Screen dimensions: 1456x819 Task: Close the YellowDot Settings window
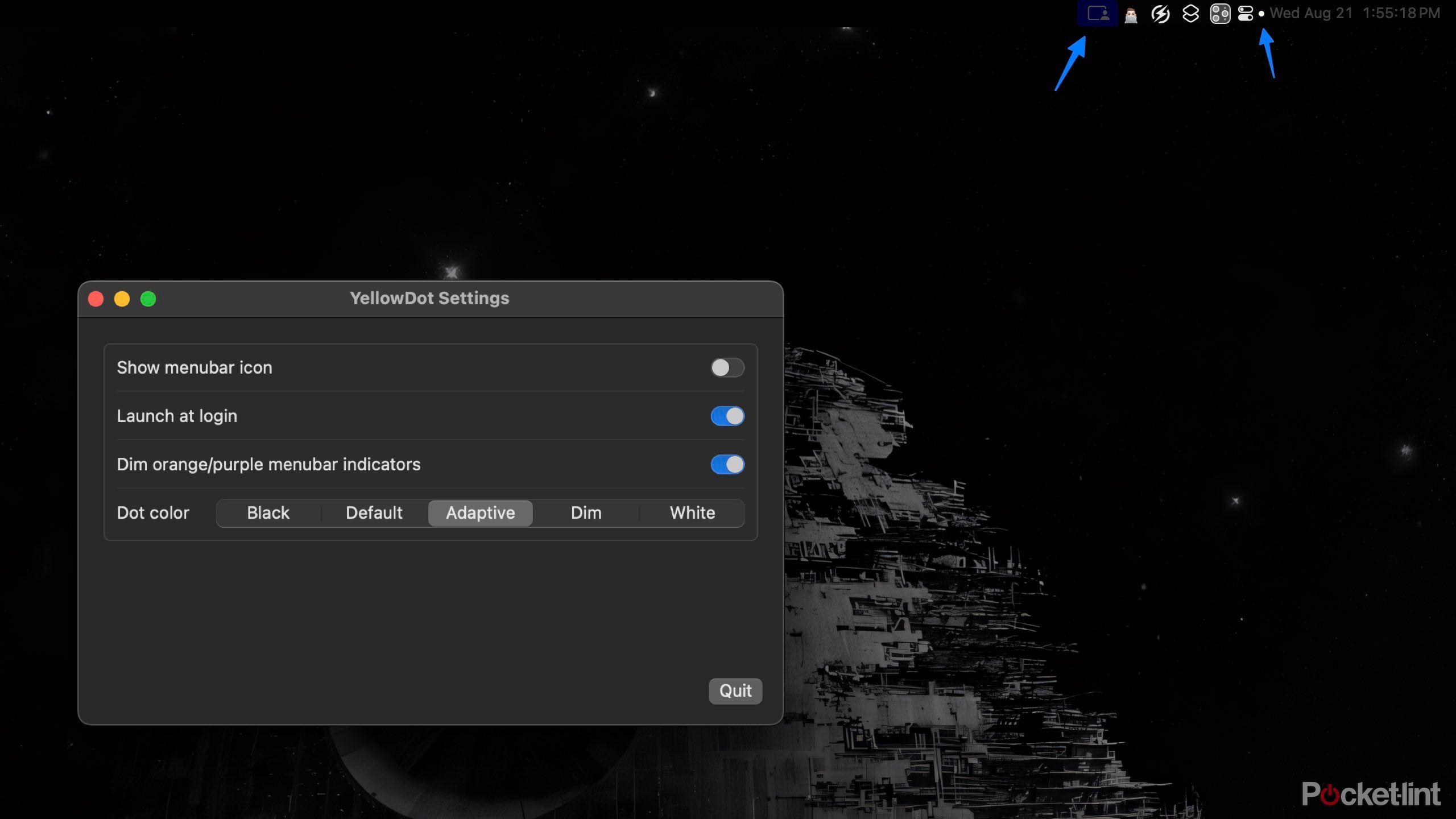[x=96, y=299]
